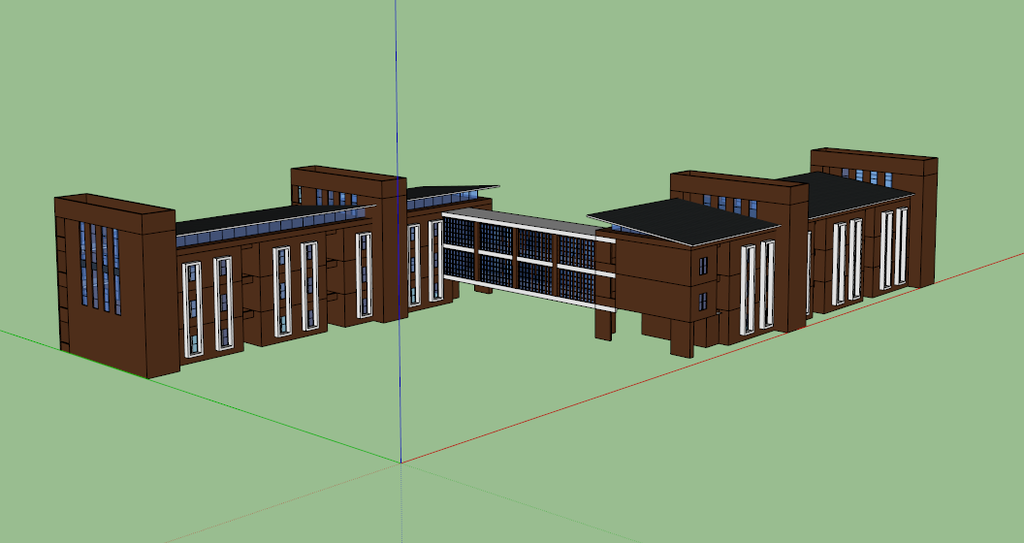Click the small upper window beside the glass bridge
This screenshot has height=543, width=1024.
[x=703, y=266]
